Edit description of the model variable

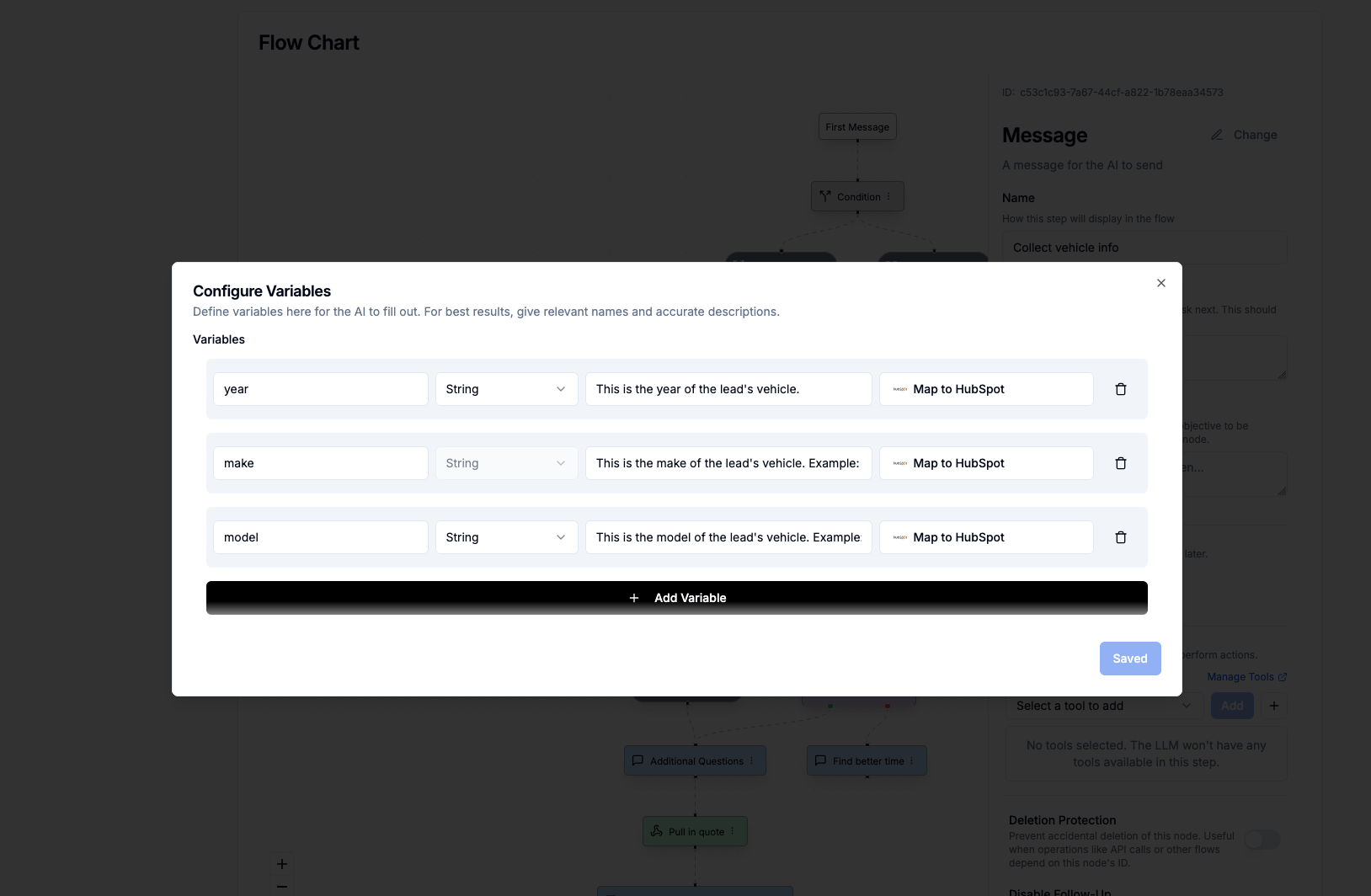pos(728,537)
